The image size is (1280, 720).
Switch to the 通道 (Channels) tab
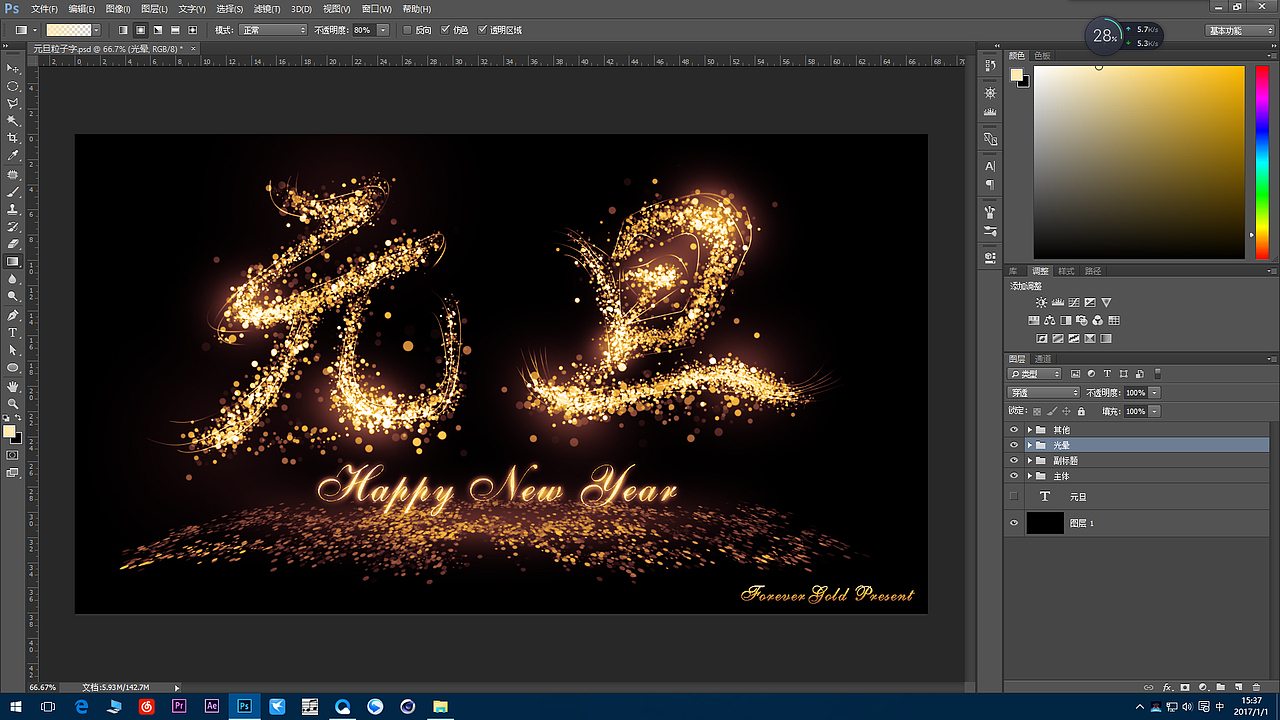click(x=1043, y=359)
